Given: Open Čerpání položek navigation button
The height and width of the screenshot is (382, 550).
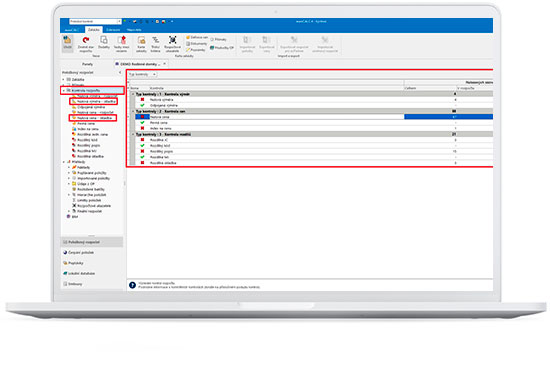Looking at the screenshot, I should [92, 253].
